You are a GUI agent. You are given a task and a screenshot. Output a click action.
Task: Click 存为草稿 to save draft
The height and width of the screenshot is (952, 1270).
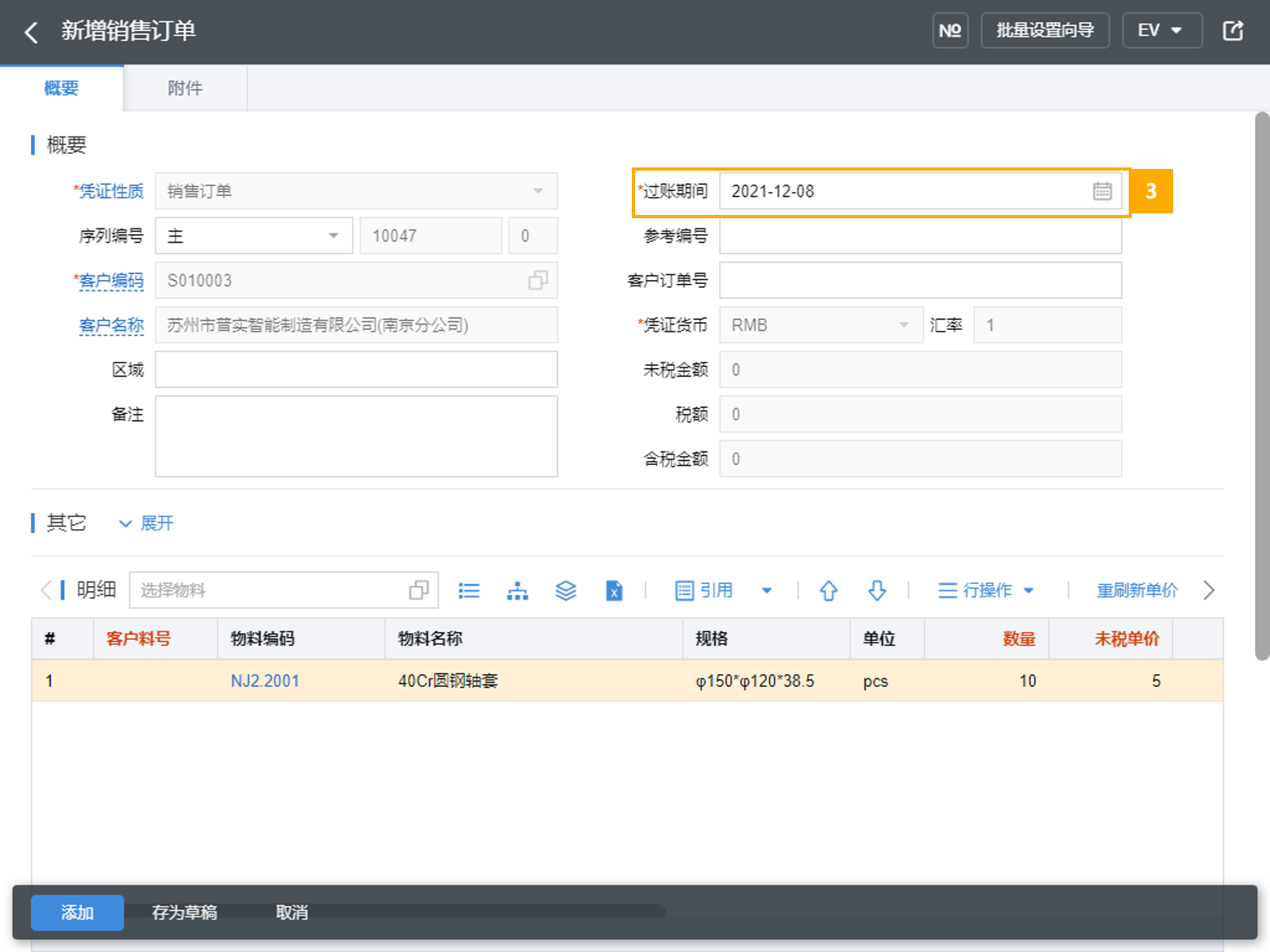(185, 912)
